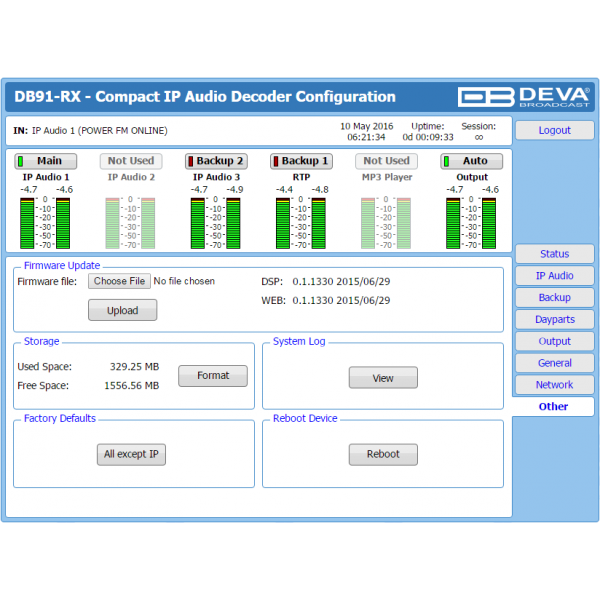Click the Output level meter
The width and height of the screenshot is (600, 600).
pos(471,223)
